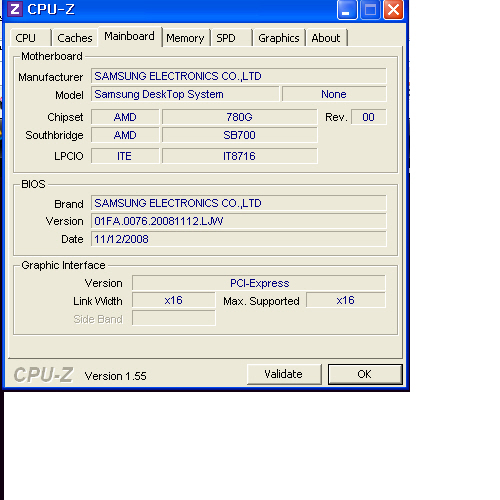The image size is (500, 500).
Task: Click the Southbridge vendor field AMD
Action: pyautogui.click(x=125, y=135)
